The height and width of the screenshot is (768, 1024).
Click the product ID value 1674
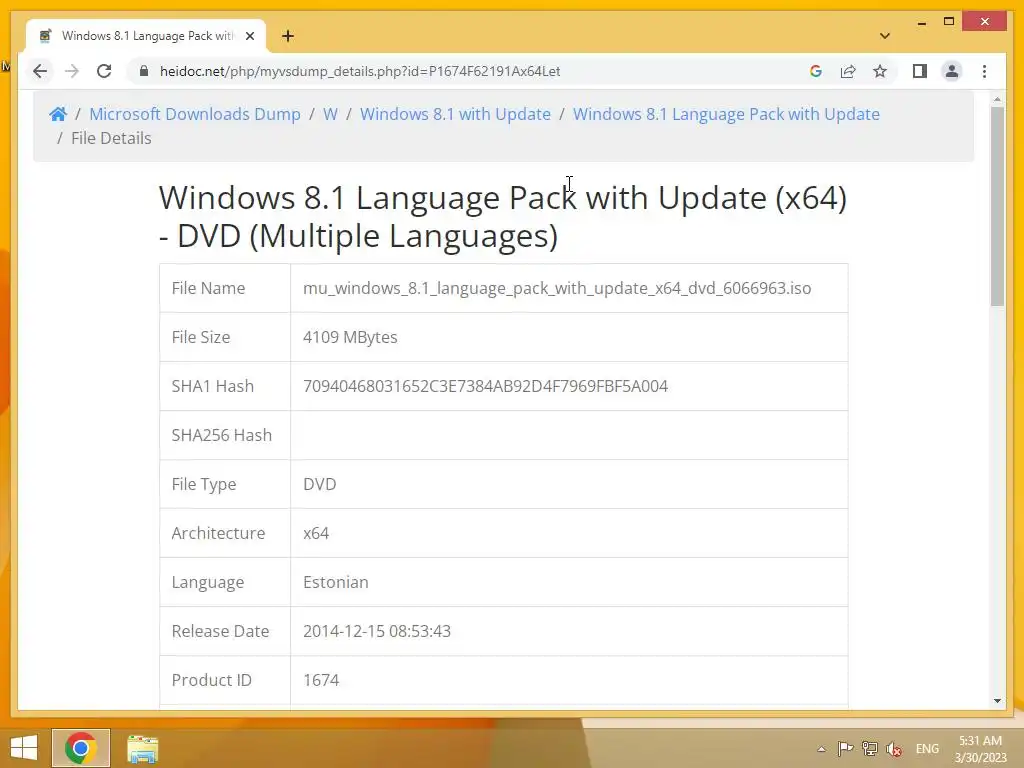[321, 680]
